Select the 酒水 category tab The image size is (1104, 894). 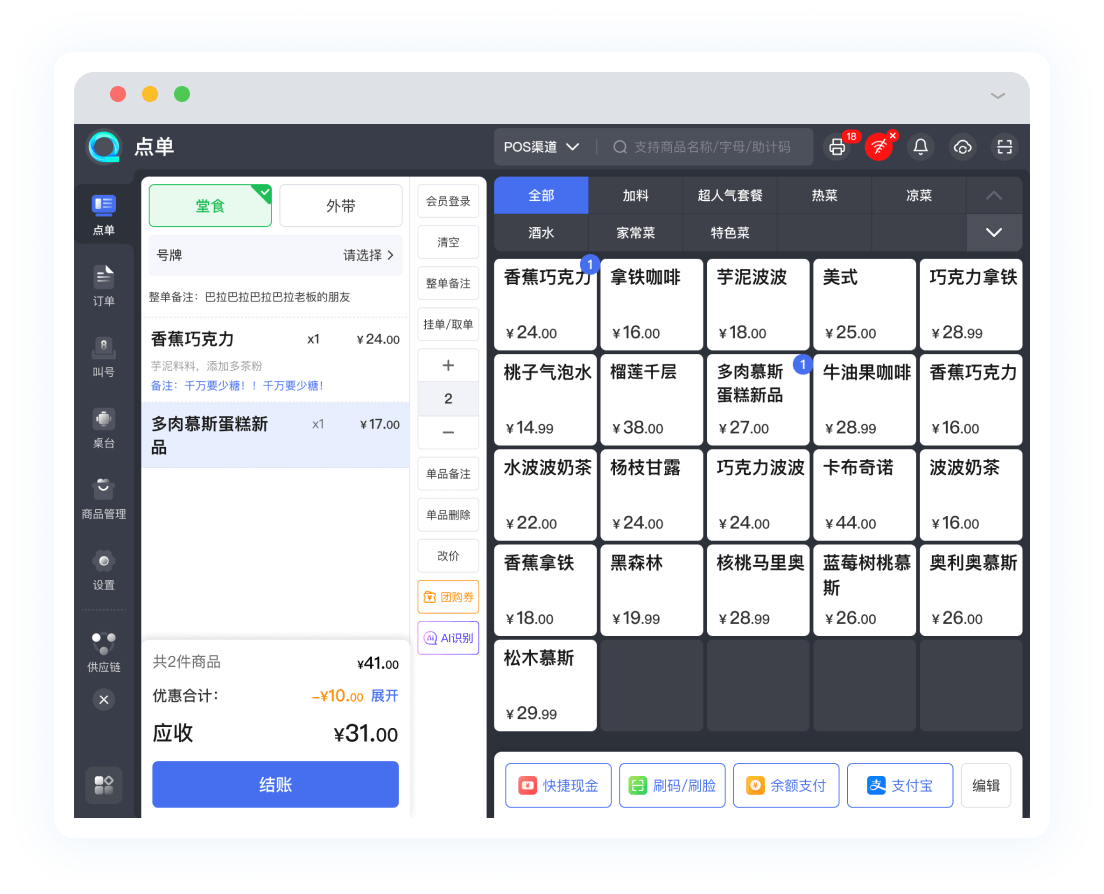coord(541,232)
